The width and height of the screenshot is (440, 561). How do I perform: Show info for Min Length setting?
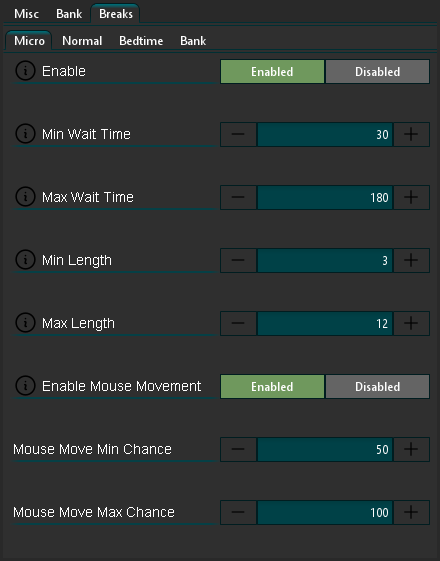(25, 260)
